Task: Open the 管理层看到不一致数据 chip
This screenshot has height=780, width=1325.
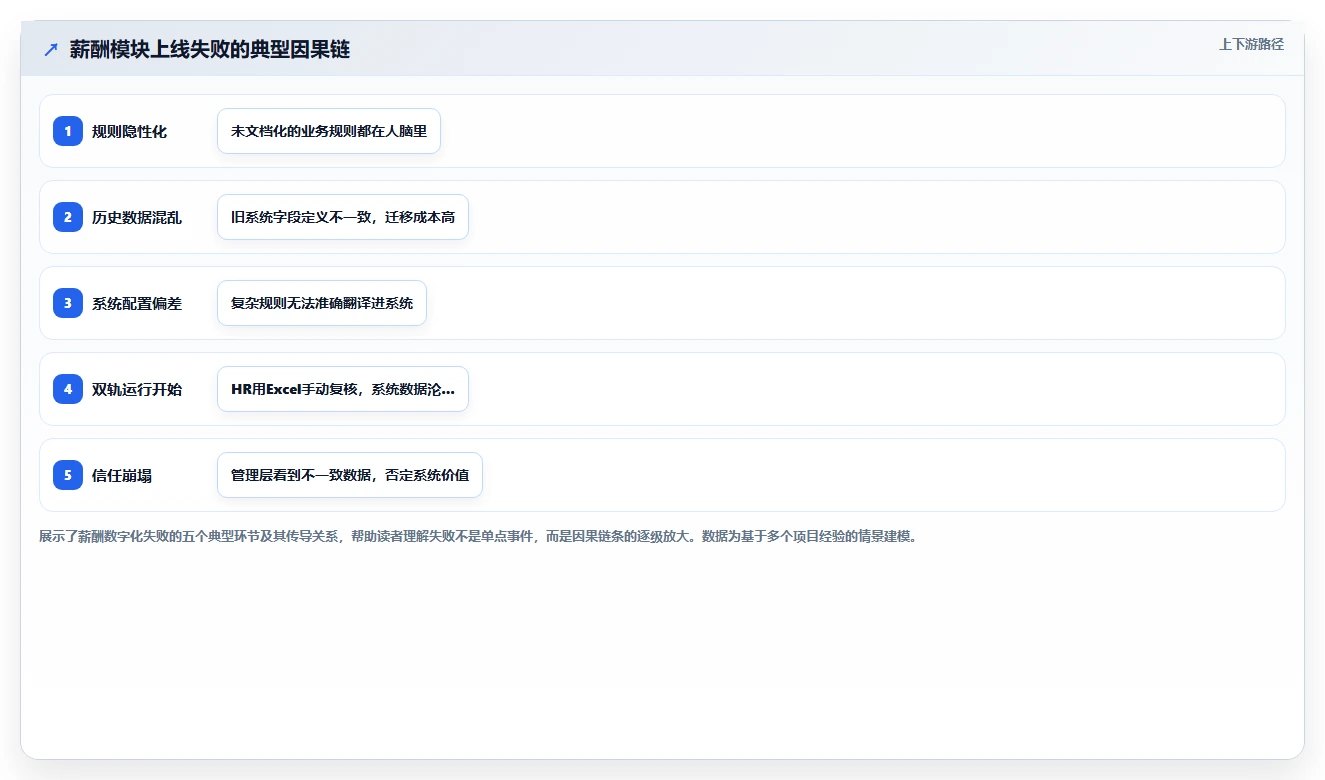Action: pos(350,475)
